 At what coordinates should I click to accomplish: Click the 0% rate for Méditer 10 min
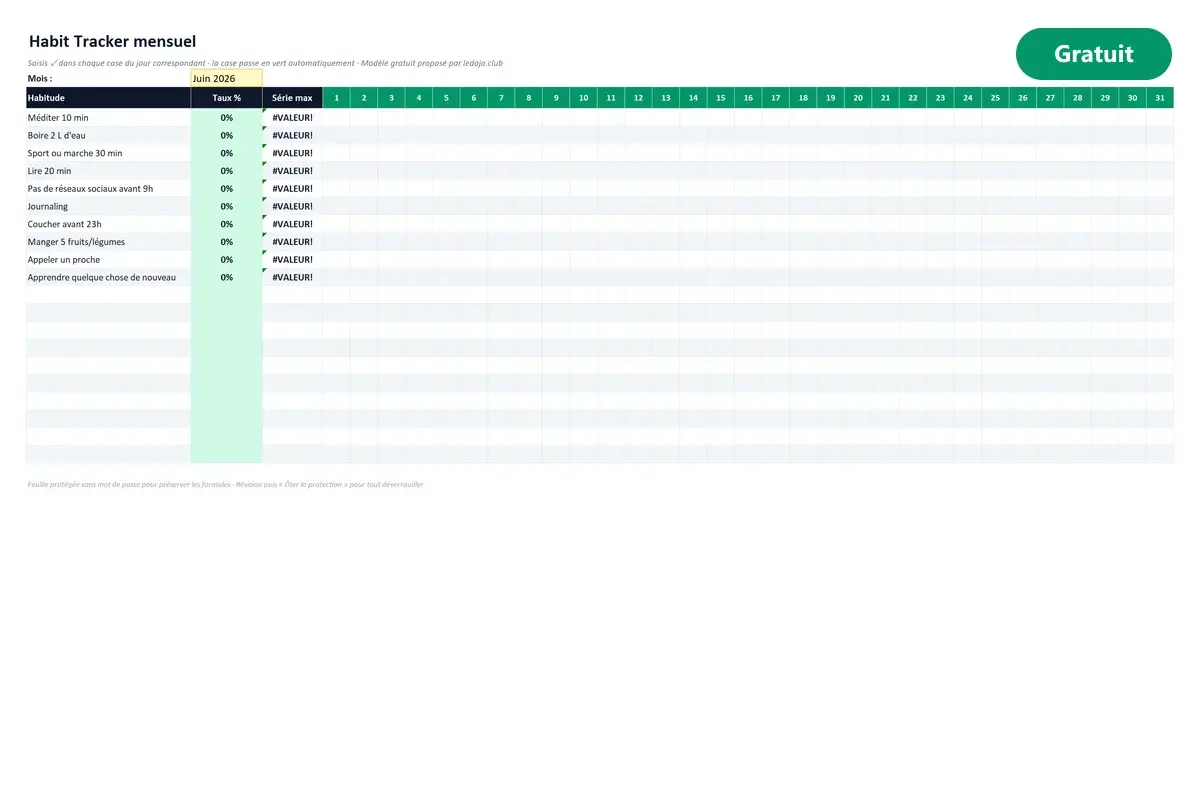pyautogui.click(x=227, y=118)
